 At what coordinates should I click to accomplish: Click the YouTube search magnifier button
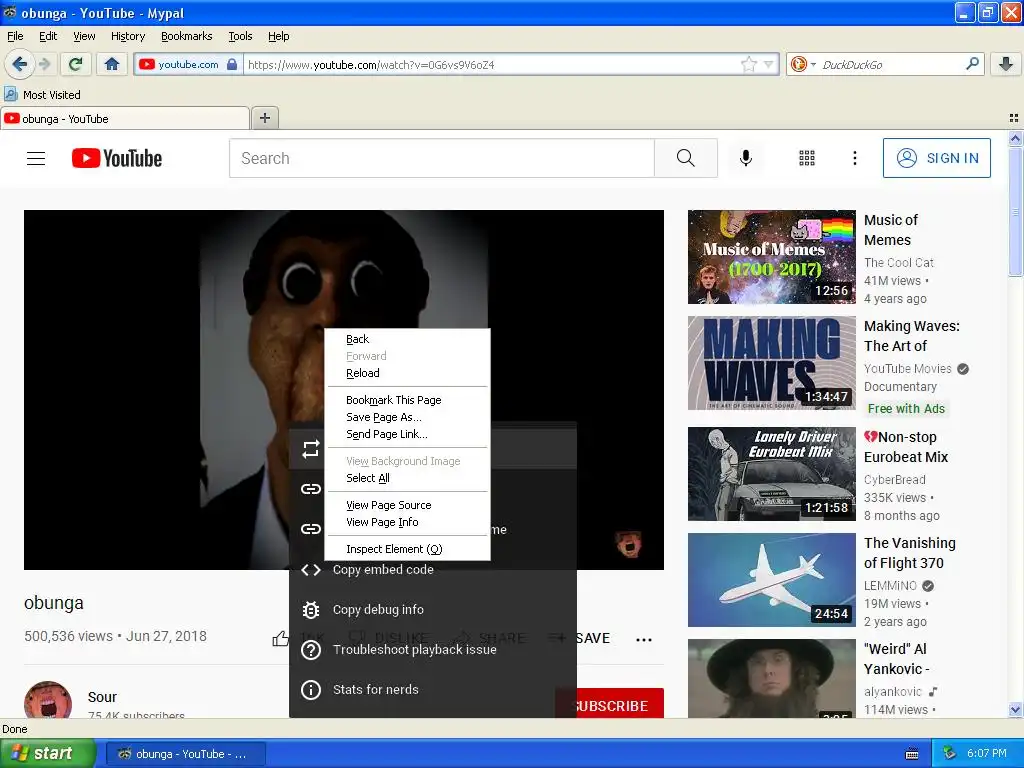[x=686, y=158]
